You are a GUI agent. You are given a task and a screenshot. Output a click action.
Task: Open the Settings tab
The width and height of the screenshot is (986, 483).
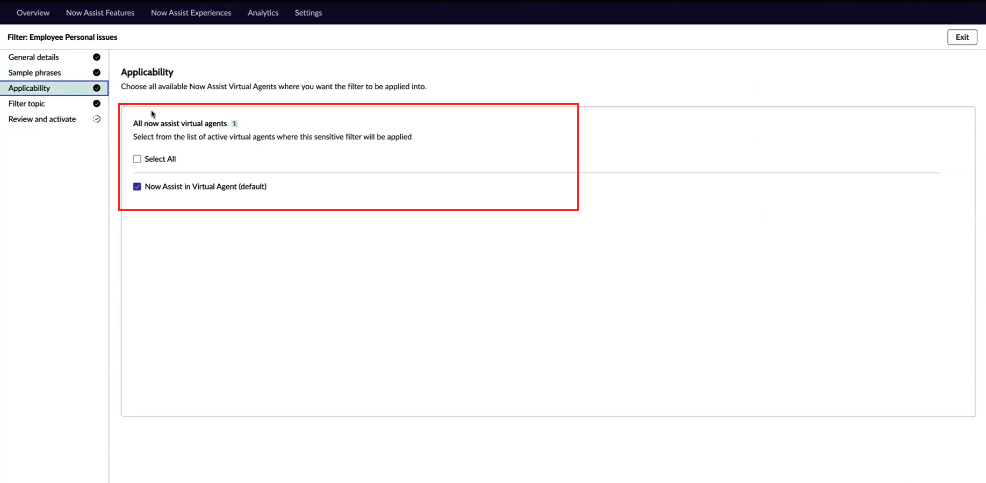[308, 13]
